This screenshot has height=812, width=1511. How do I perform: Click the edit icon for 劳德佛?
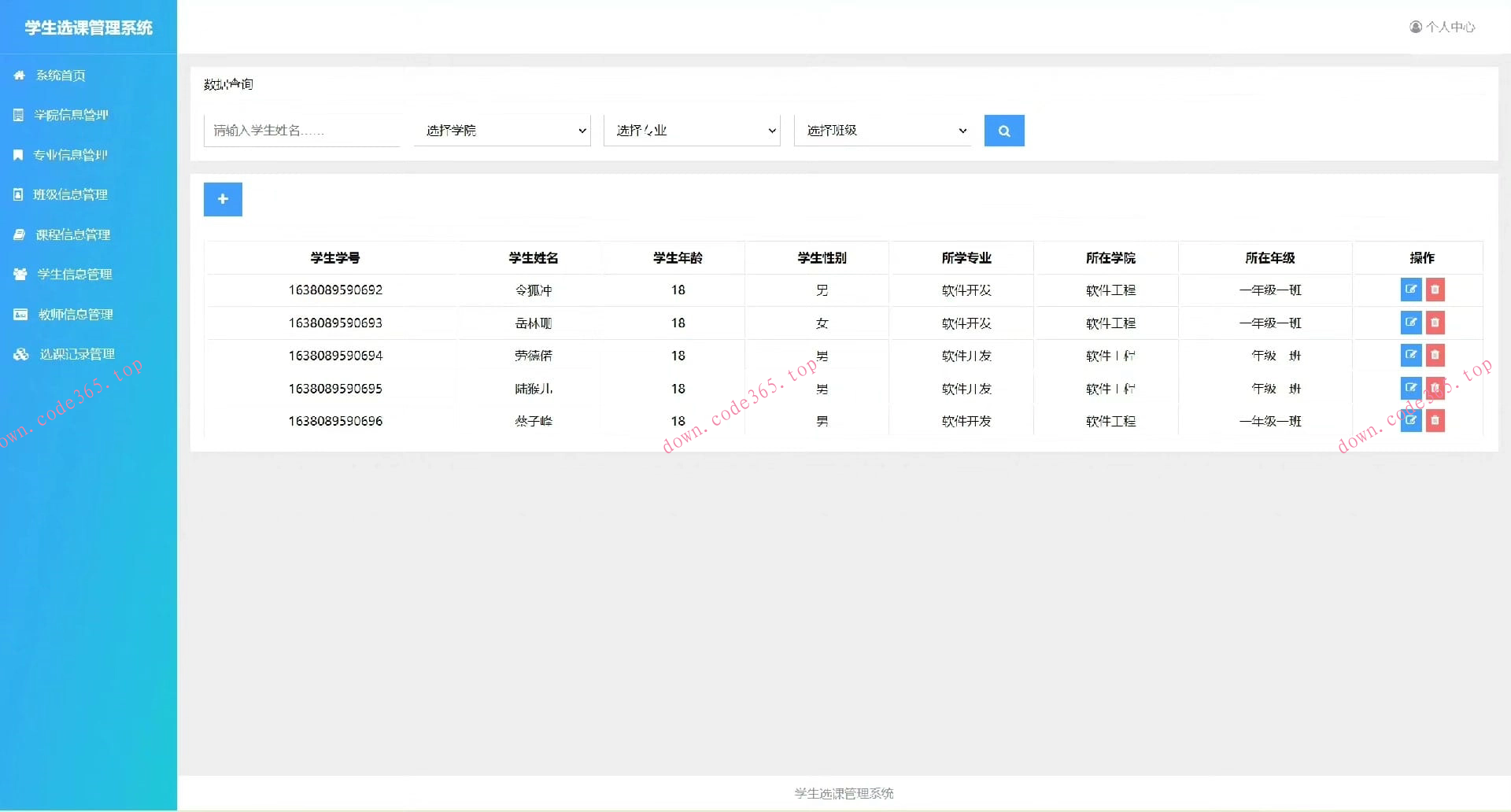1411,355
